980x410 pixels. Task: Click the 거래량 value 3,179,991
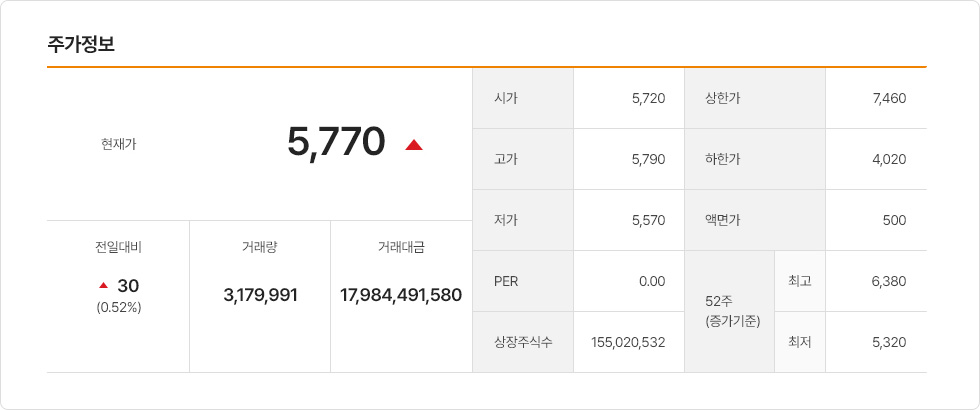pyautogui.click(x=261, y=295)
